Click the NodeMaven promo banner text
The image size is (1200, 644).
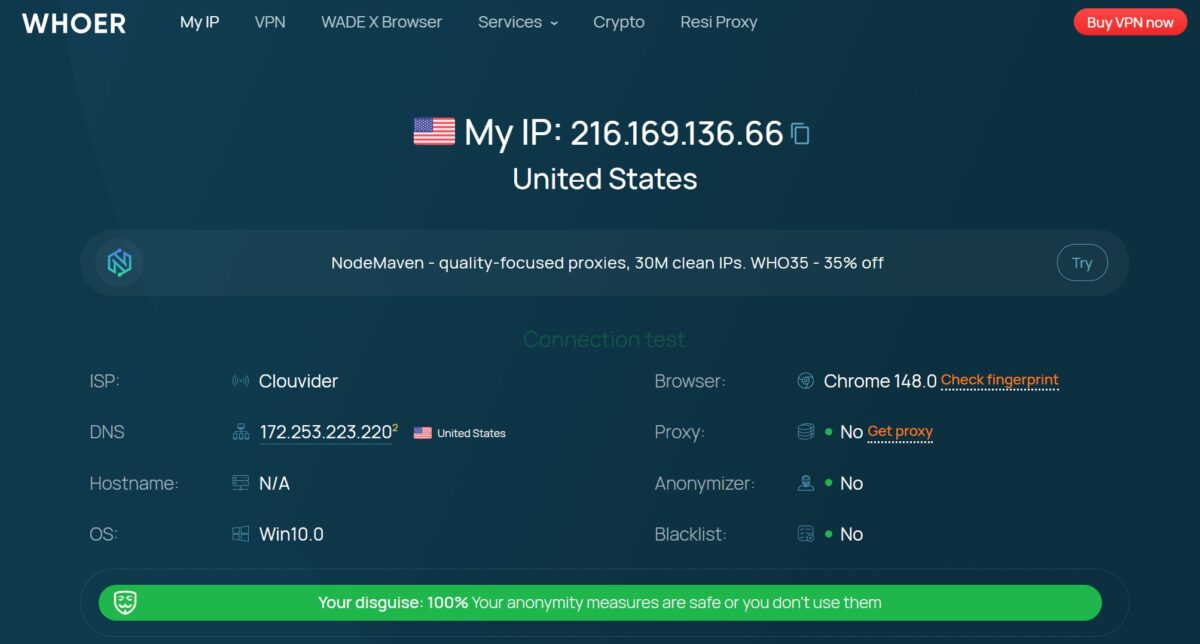[x=607, y=263]
